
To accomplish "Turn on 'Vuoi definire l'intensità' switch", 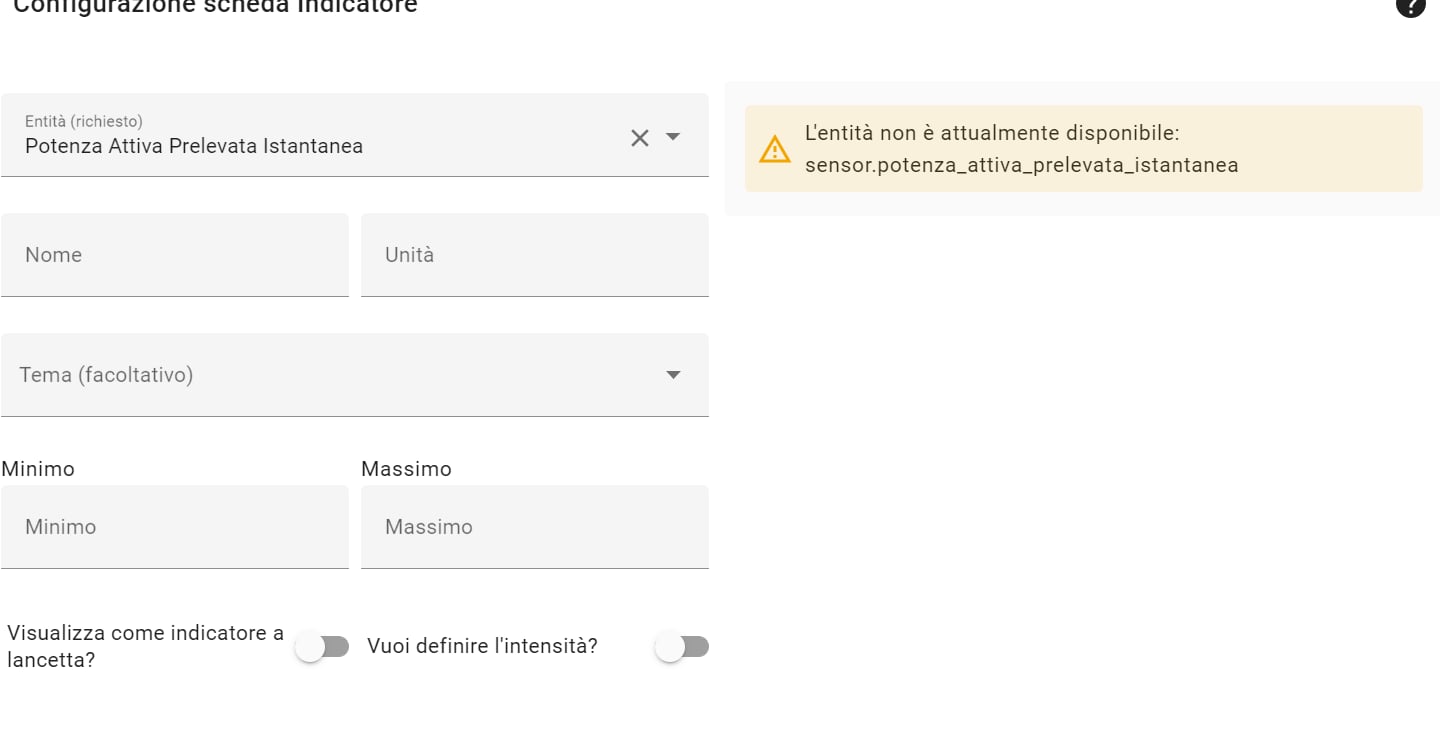I will point(682,647).
